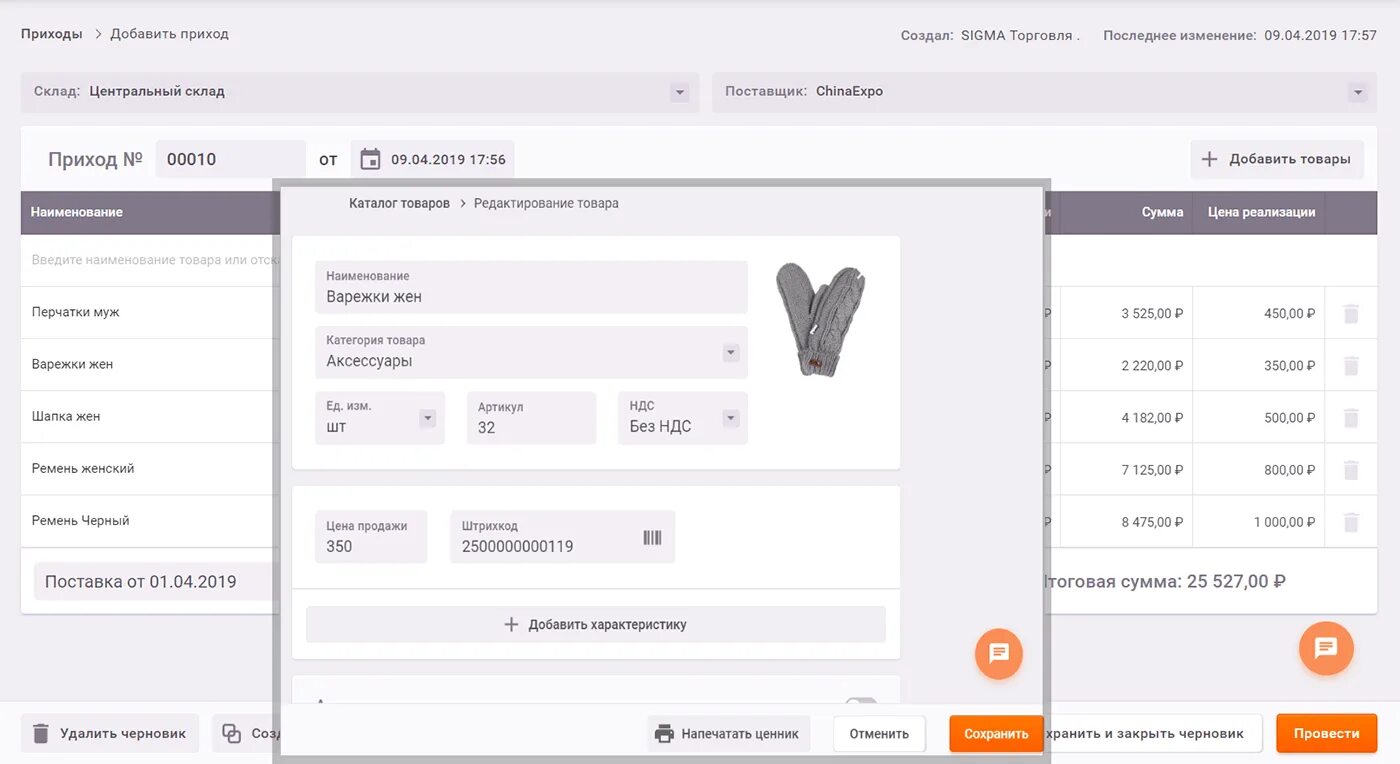Click the Наименование column header
This screenshot has width=1400, height=764.
(77, 212)
